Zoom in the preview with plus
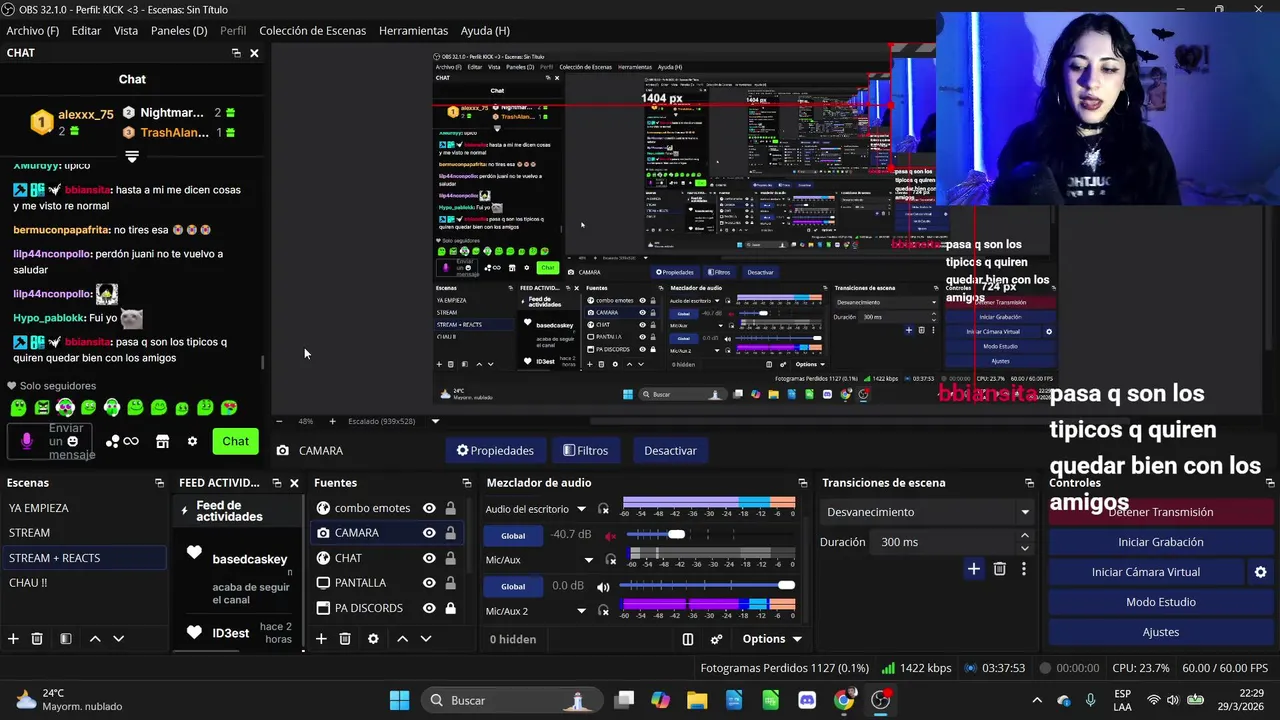 (332, 421)
